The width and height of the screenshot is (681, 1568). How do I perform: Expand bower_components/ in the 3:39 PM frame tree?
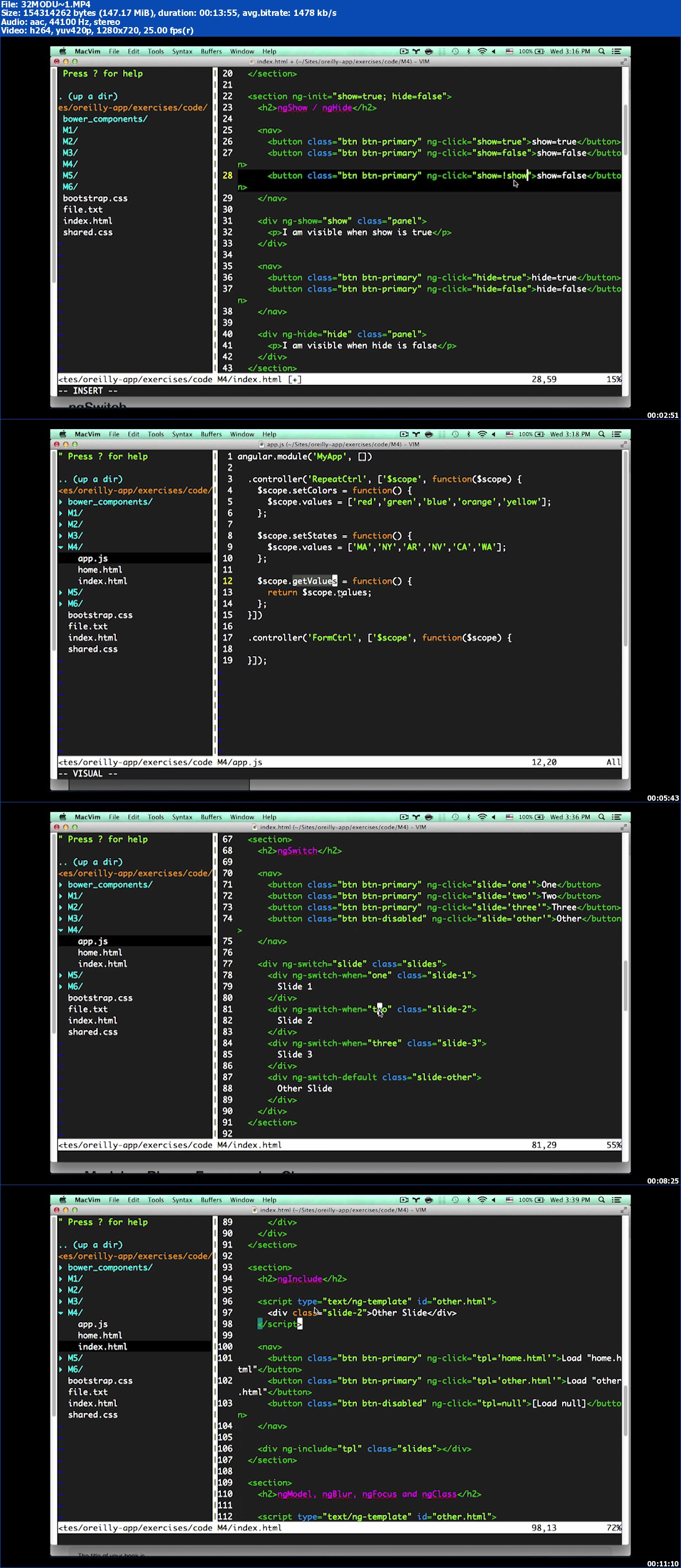click(x=61, y=1267)
